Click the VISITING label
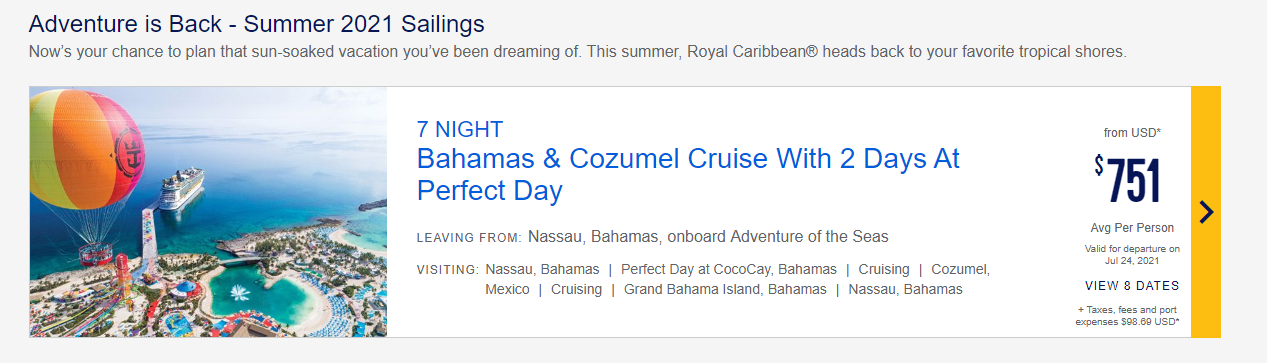The height and width of the screenshot is (363, 1267). [x=448, y=270]
